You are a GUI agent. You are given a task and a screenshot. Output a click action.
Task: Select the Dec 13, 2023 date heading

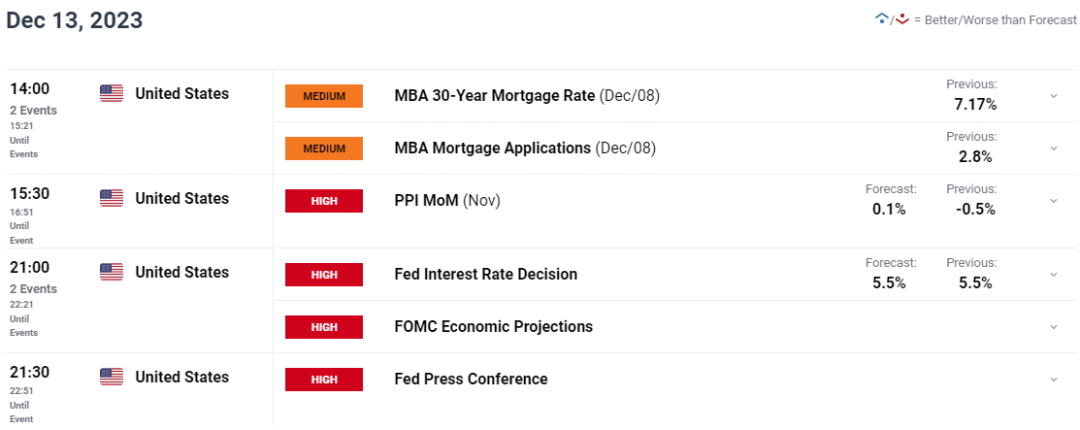point(74,20)
